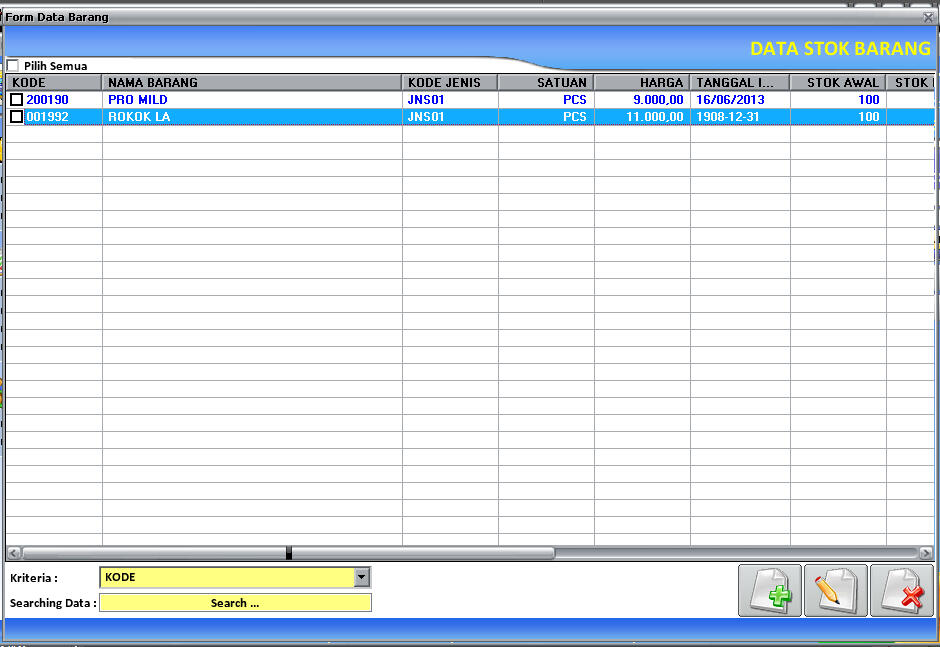Viewport: 940px width, 647px height.
Task: Click the edit item pencil icon button
Action: [x=836, y=590]
